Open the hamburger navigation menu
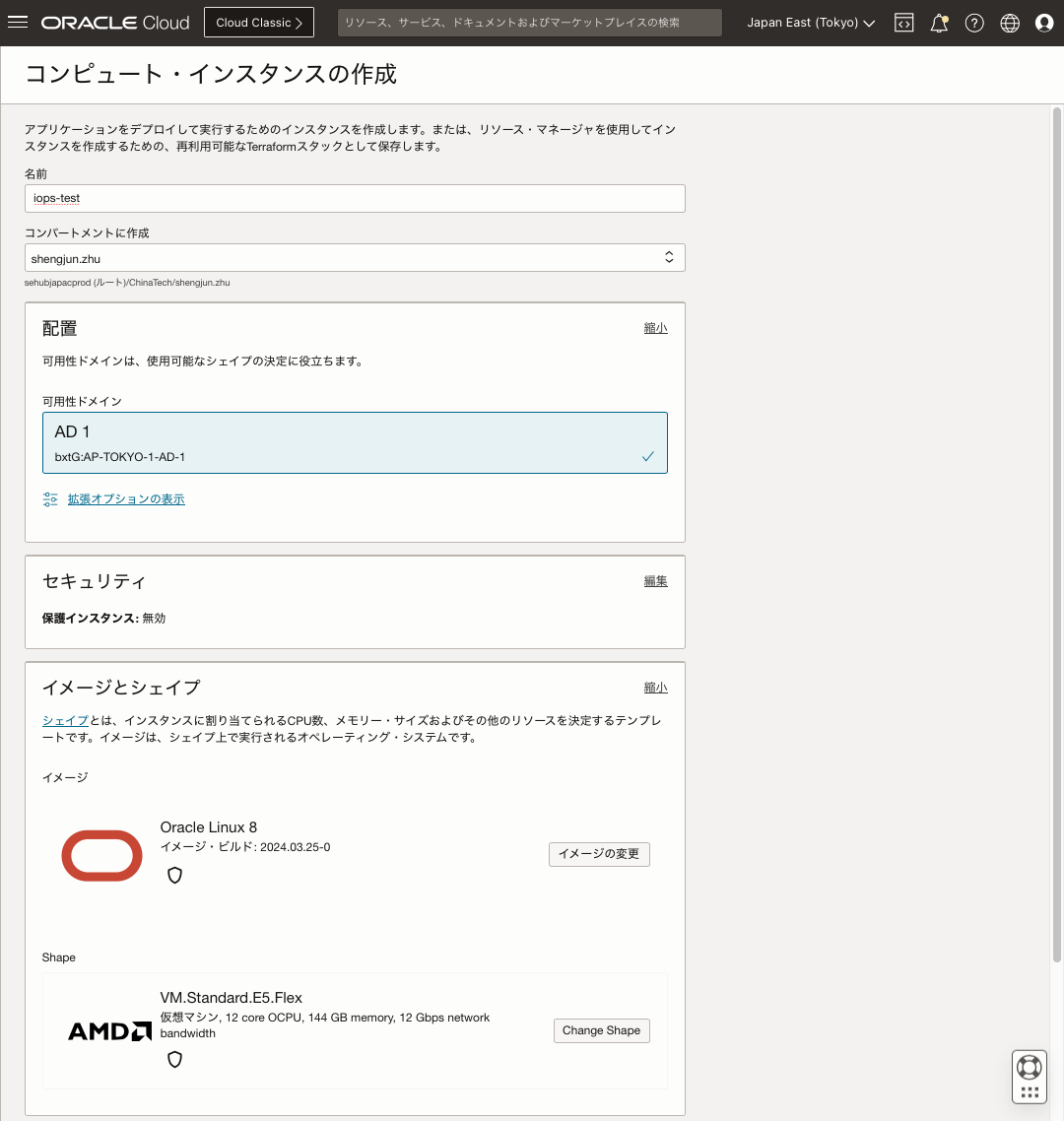The height and width of the screenshot is (1121, 1064). 18,22
